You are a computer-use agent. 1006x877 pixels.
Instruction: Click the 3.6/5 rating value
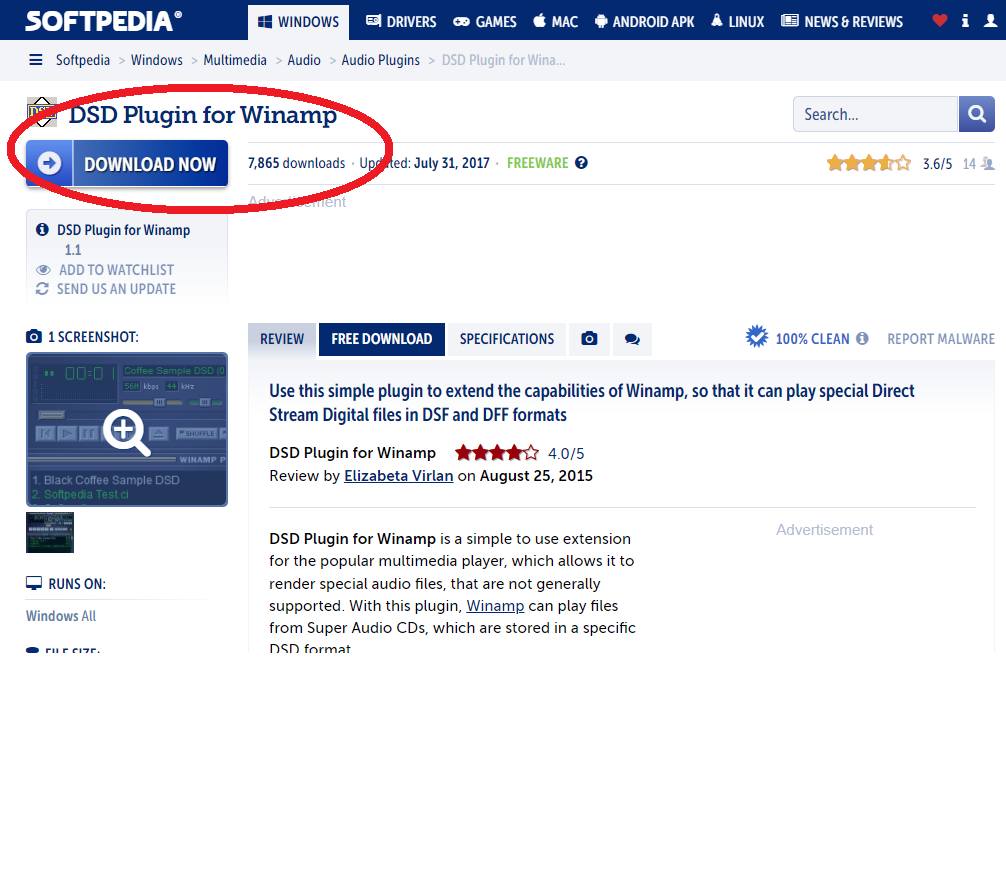coord(937,164)
